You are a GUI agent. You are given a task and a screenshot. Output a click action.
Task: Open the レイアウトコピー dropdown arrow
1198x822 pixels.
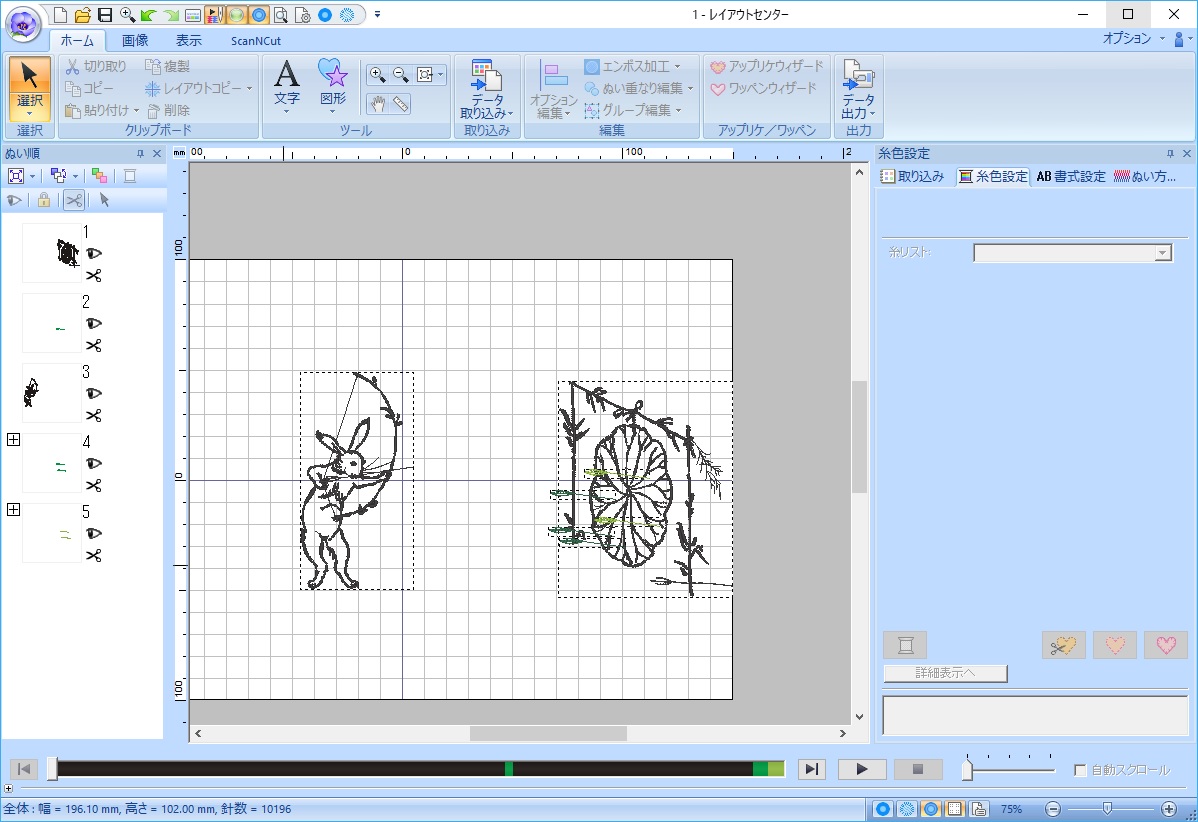(249, 89)
